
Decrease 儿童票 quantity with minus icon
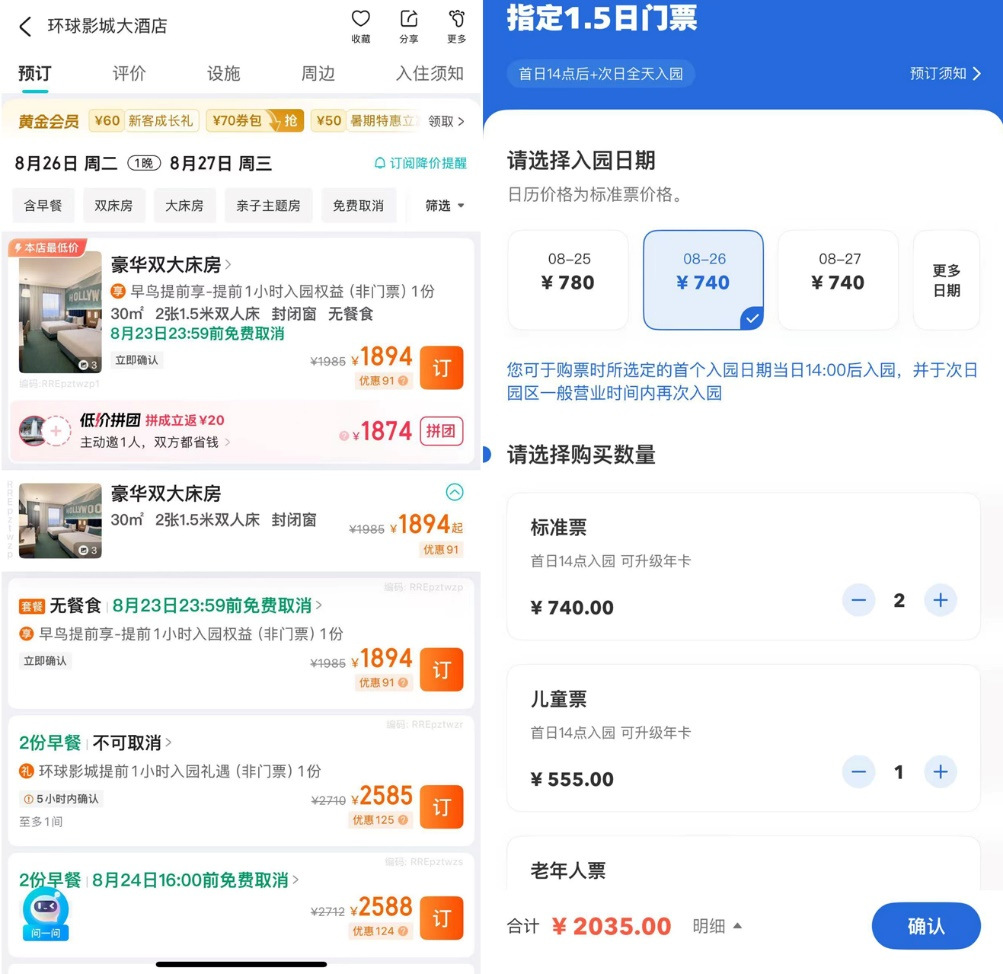pos(858,772)
